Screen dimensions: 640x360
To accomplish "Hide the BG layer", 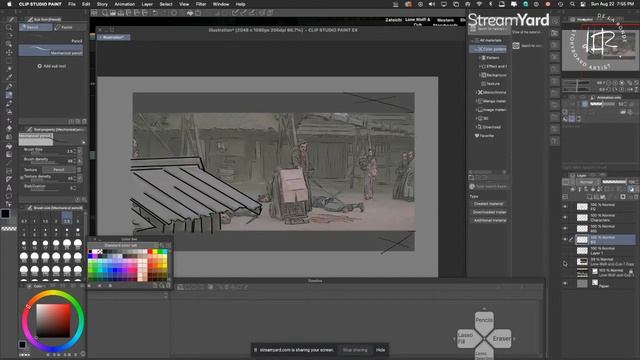I will pyautogui.click(x=565, y=240).
